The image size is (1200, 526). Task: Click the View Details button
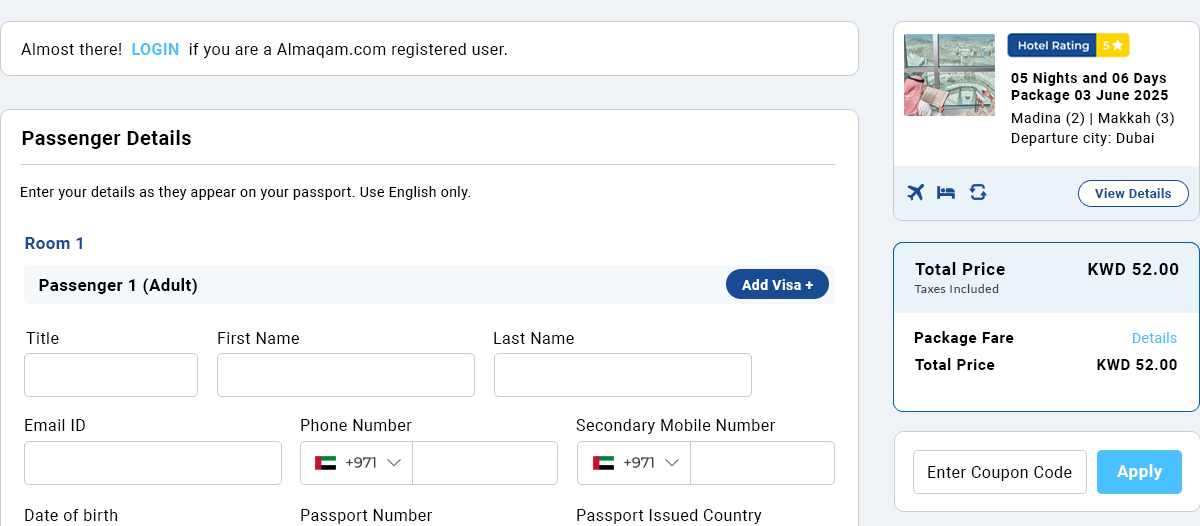(x=1133, y=193)
